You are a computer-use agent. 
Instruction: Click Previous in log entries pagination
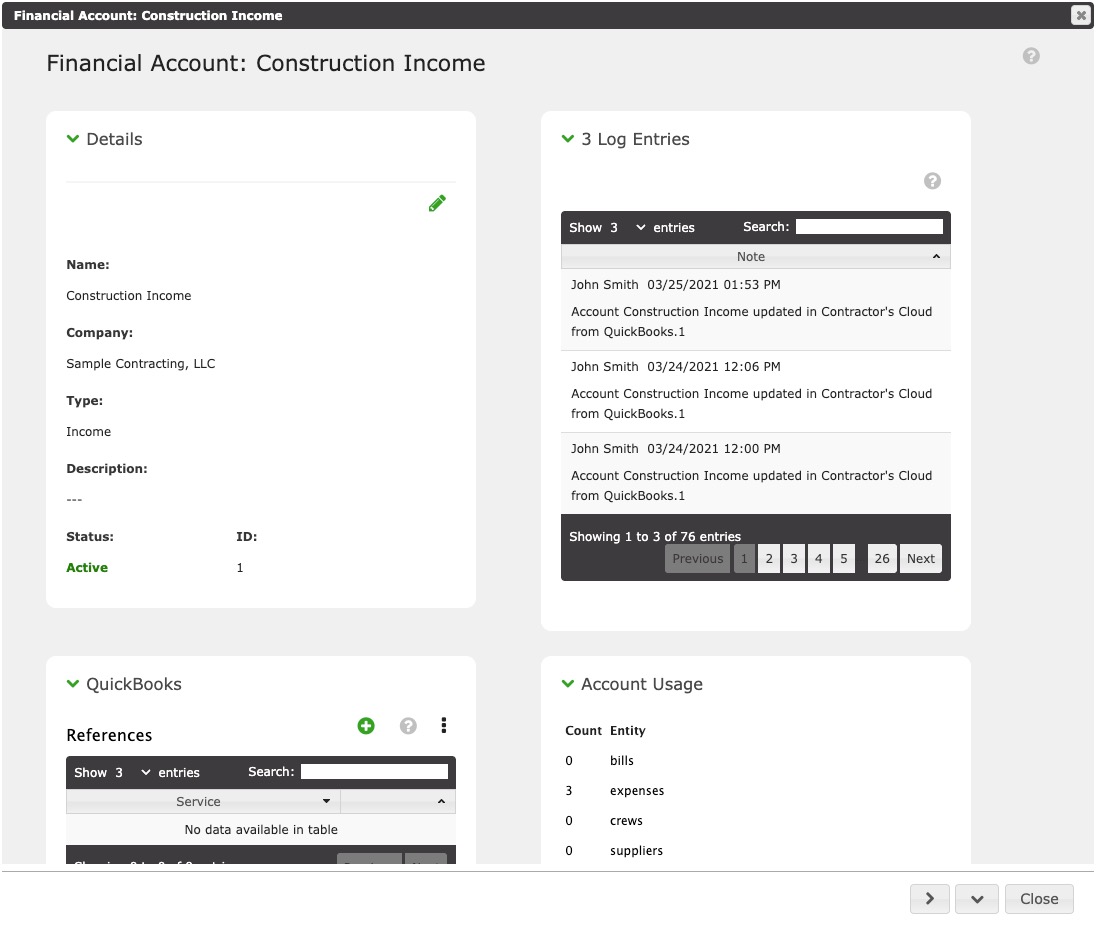coord(698,559)
